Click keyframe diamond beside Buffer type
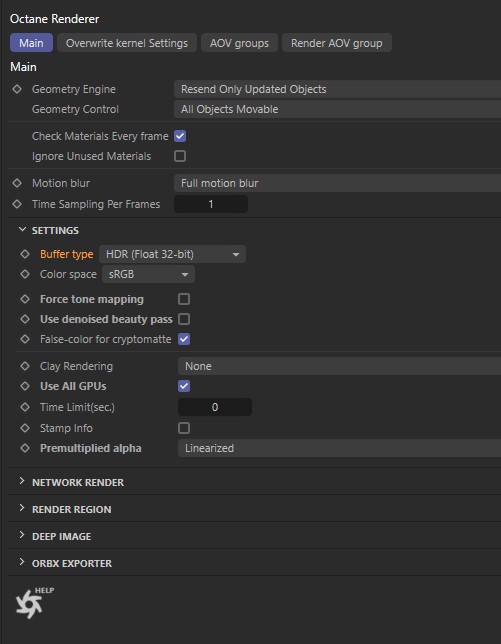Image resolution: width=501 pixels, height=644 pixels. pos(25,254)
